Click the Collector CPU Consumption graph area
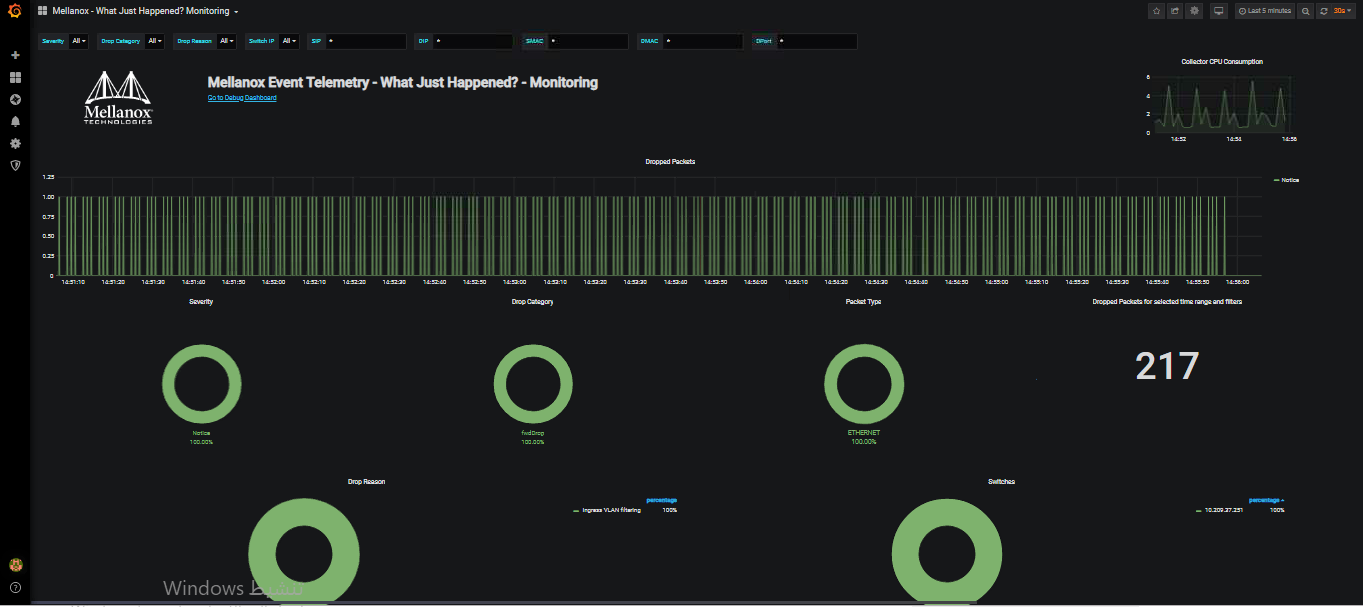This screenshot has width=1363, height=607. (1221, 104)
